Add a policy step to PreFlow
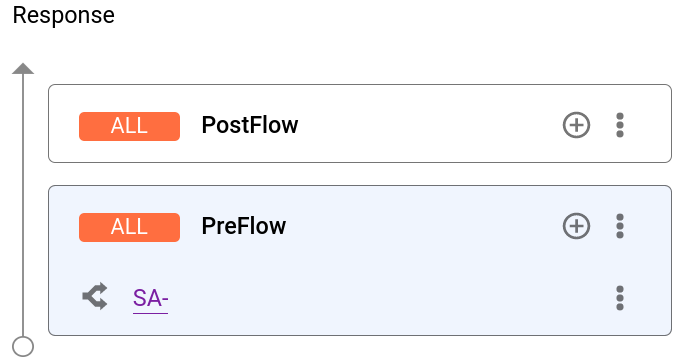Image resolution: width=678 pixels, height=362 pixels. (576, 226)
